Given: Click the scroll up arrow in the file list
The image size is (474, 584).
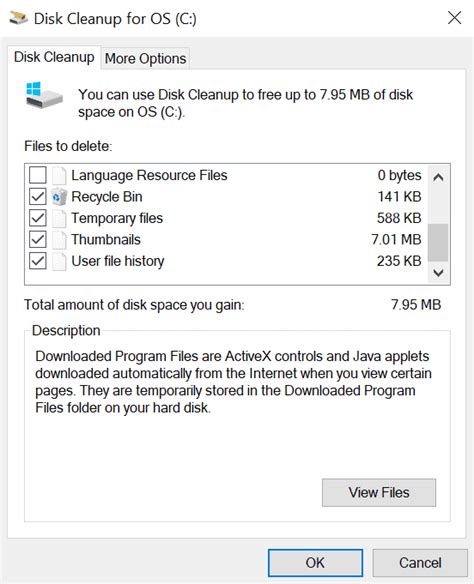Looking at the screenshot, I should 438,177.
